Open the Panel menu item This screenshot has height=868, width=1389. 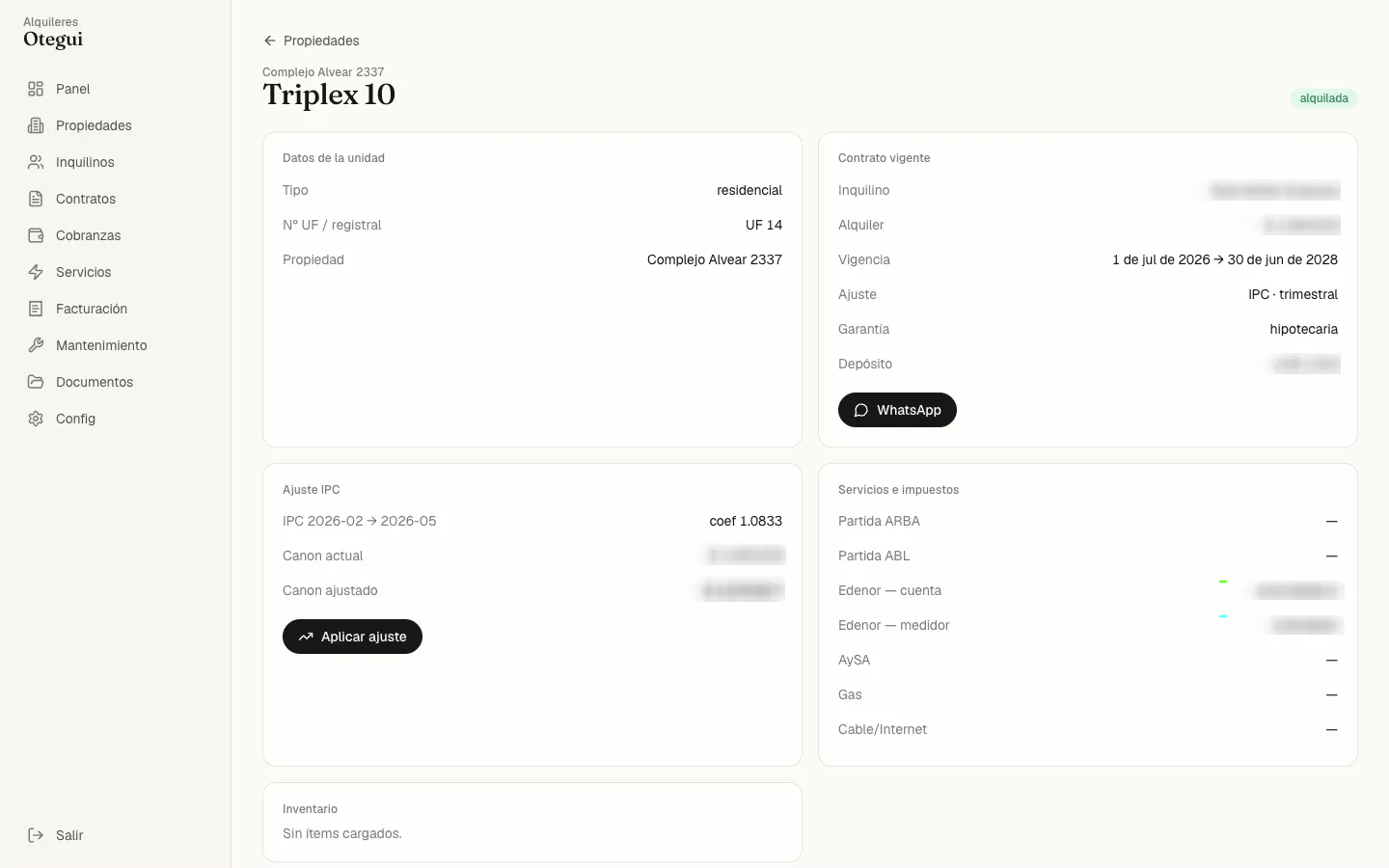click(116, 89)
